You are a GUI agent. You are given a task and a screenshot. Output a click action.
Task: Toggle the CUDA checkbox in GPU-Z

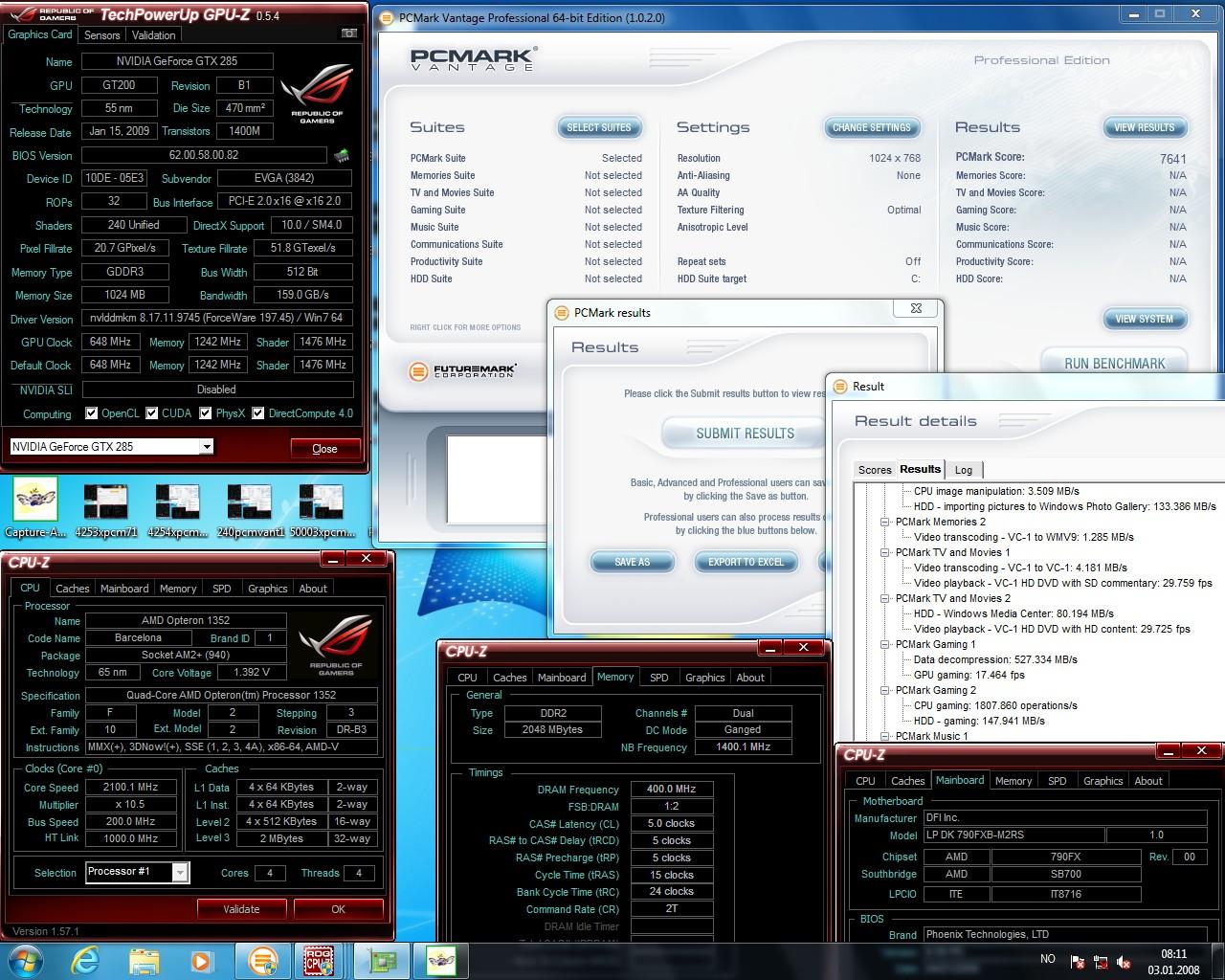tap(151, 413)
